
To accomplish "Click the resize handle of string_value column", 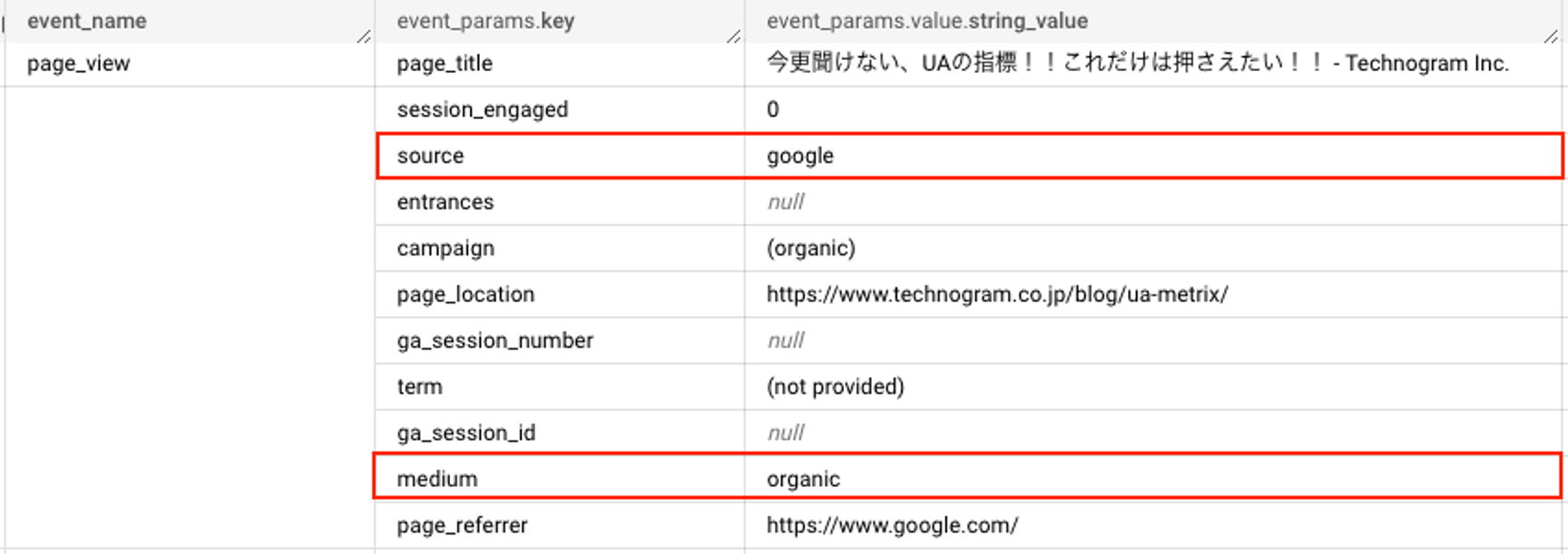I will [x=1550, y=36].
